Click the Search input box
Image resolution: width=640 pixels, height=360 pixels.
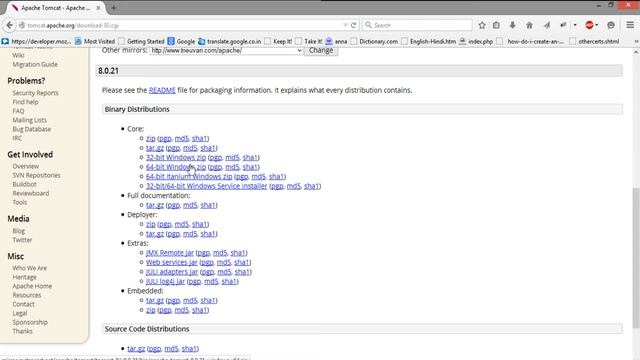(x=417, y=25)
